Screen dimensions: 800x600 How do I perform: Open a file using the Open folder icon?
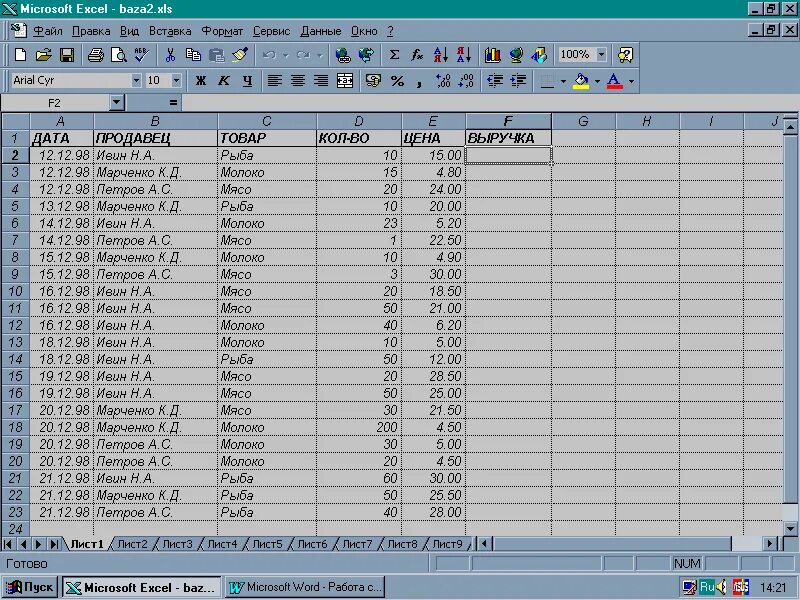(44, 55)
